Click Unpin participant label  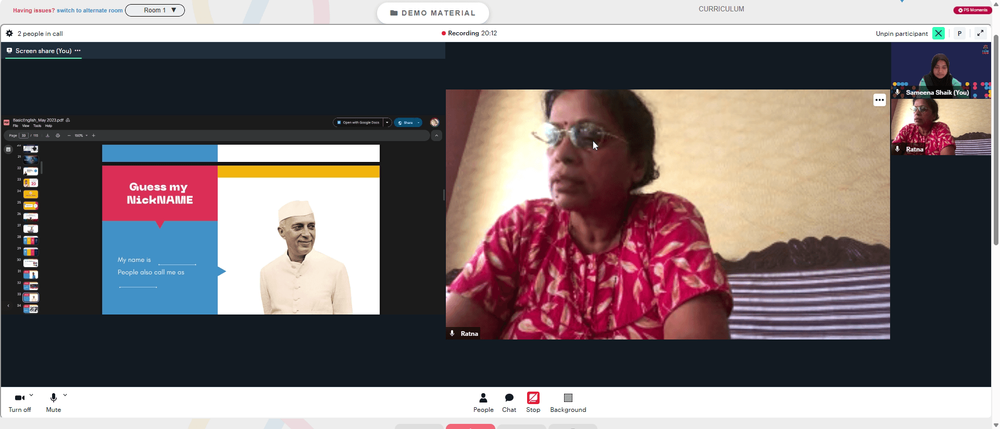pos(901,34)
